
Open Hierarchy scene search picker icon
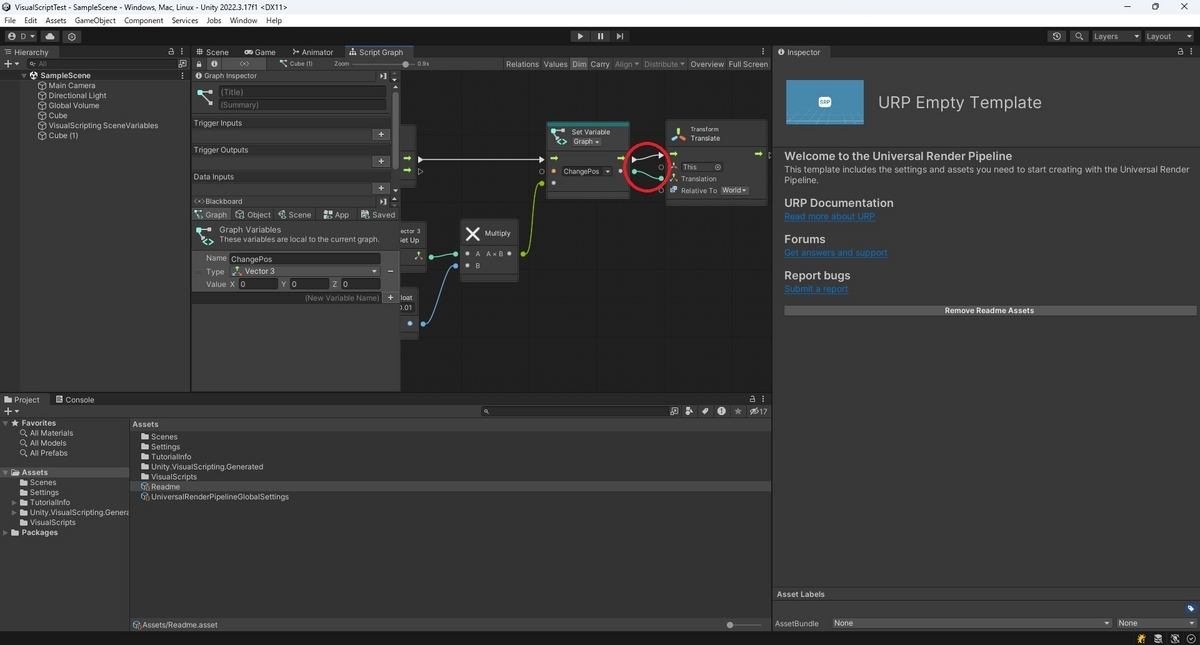click(x=181, y=64)
